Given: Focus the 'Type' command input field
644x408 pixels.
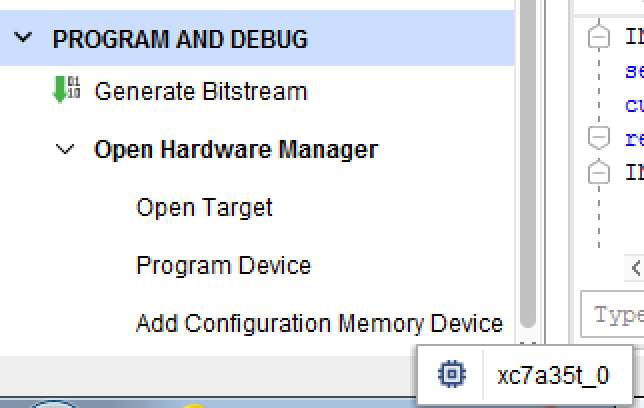Looking at the screenshot, I should click(x=612, y=315).
